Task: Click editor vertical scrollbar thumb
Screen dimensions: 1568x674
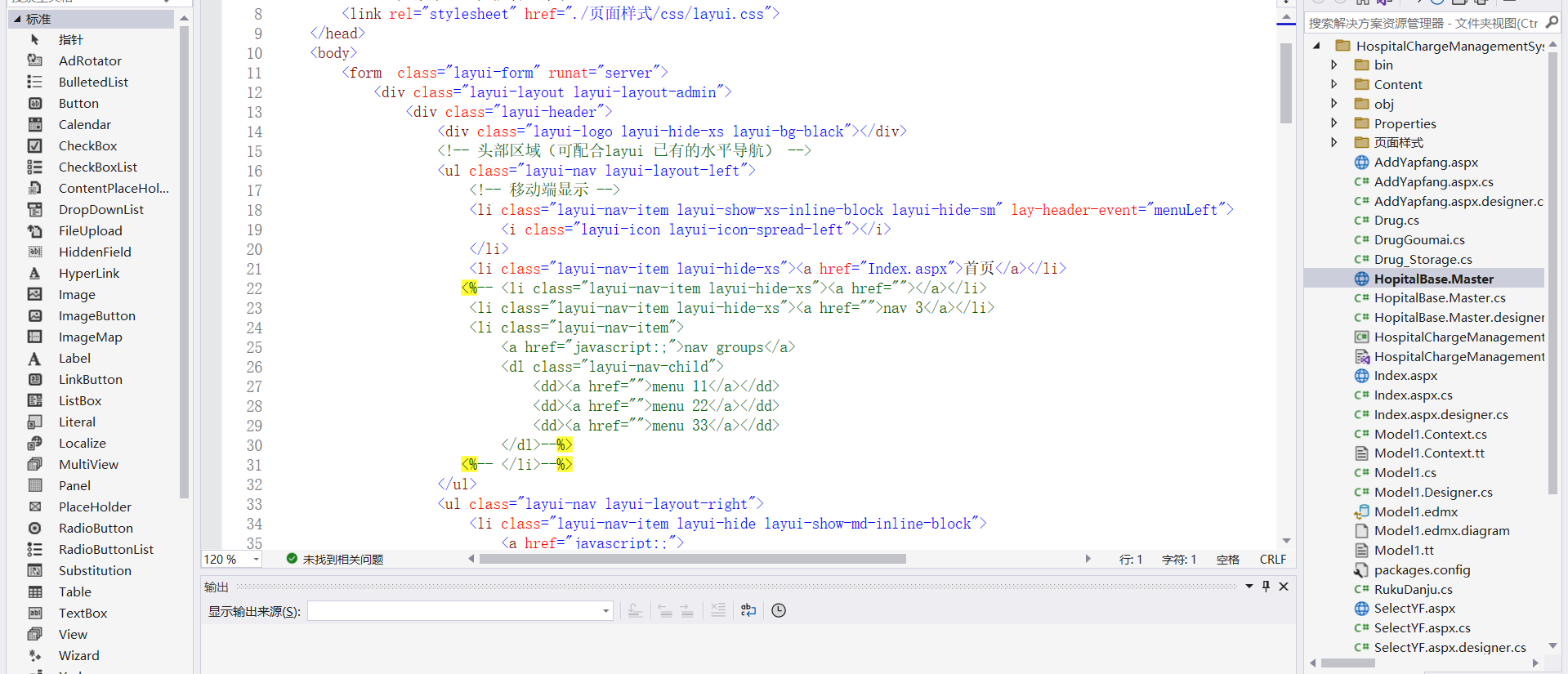Action: [x=1286, y=82]
